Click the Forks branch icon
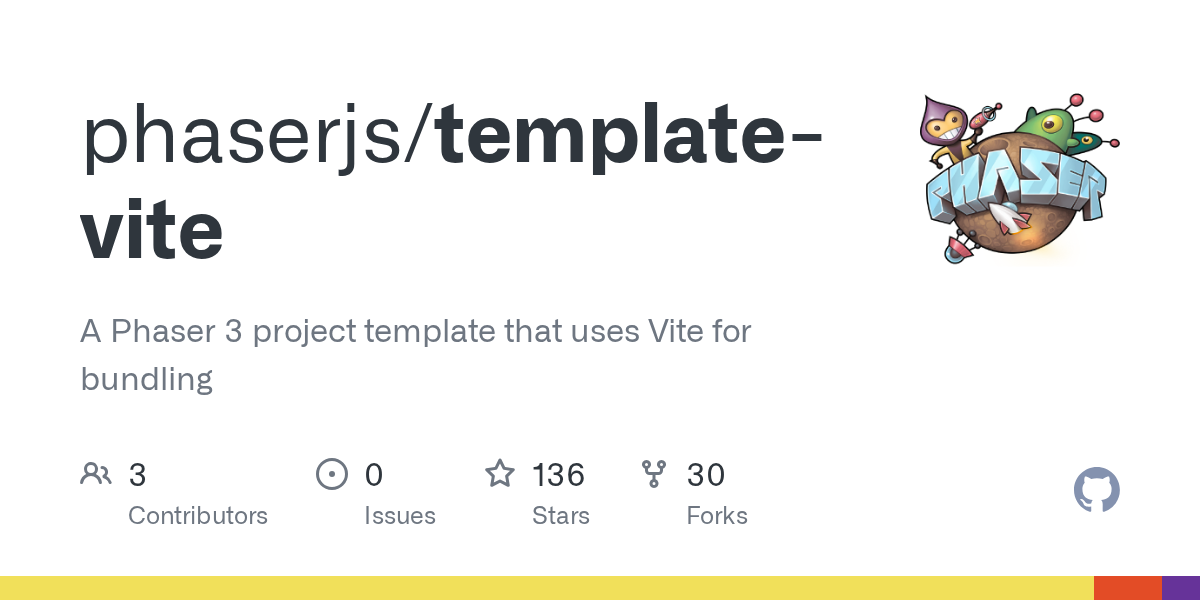This screenshot has width=1200, height=600. coord(654,474)
